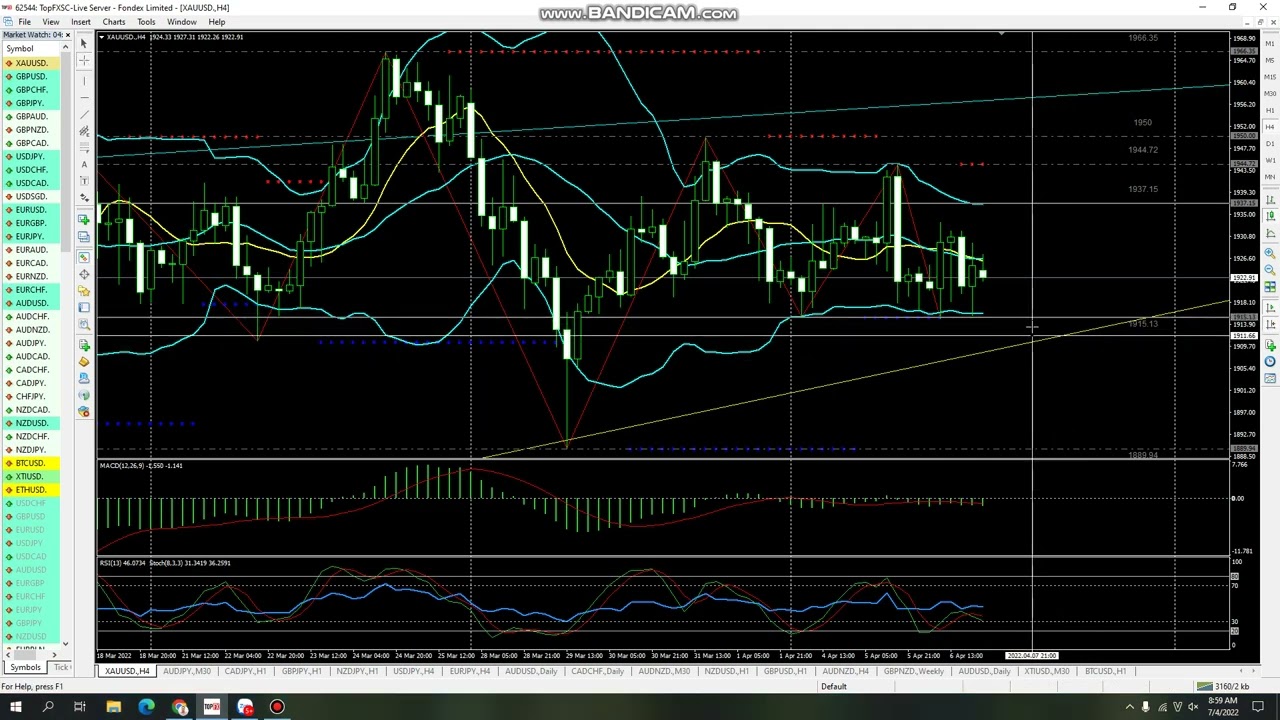Zoom out of the chart

coord(1270,269)
